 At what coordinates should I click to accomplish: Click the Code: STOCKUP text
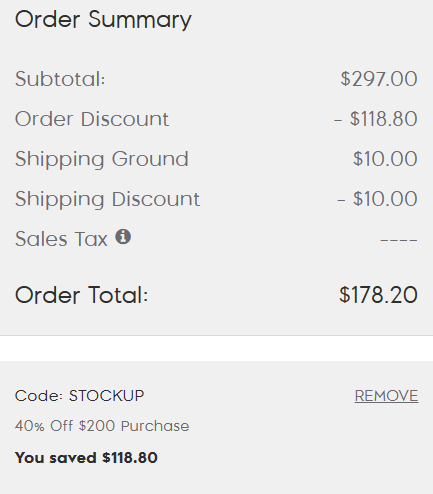[79, 396]
